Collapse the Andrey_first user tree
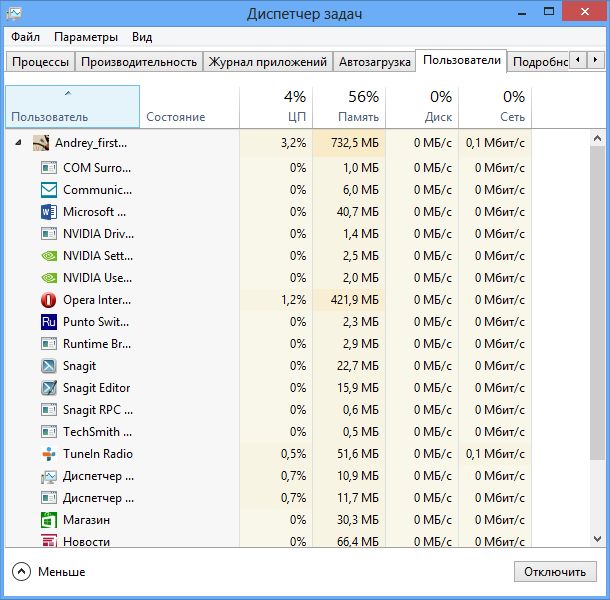Image resolution: width=610 pixels, height=600 pixels. (x=19, y=143)
